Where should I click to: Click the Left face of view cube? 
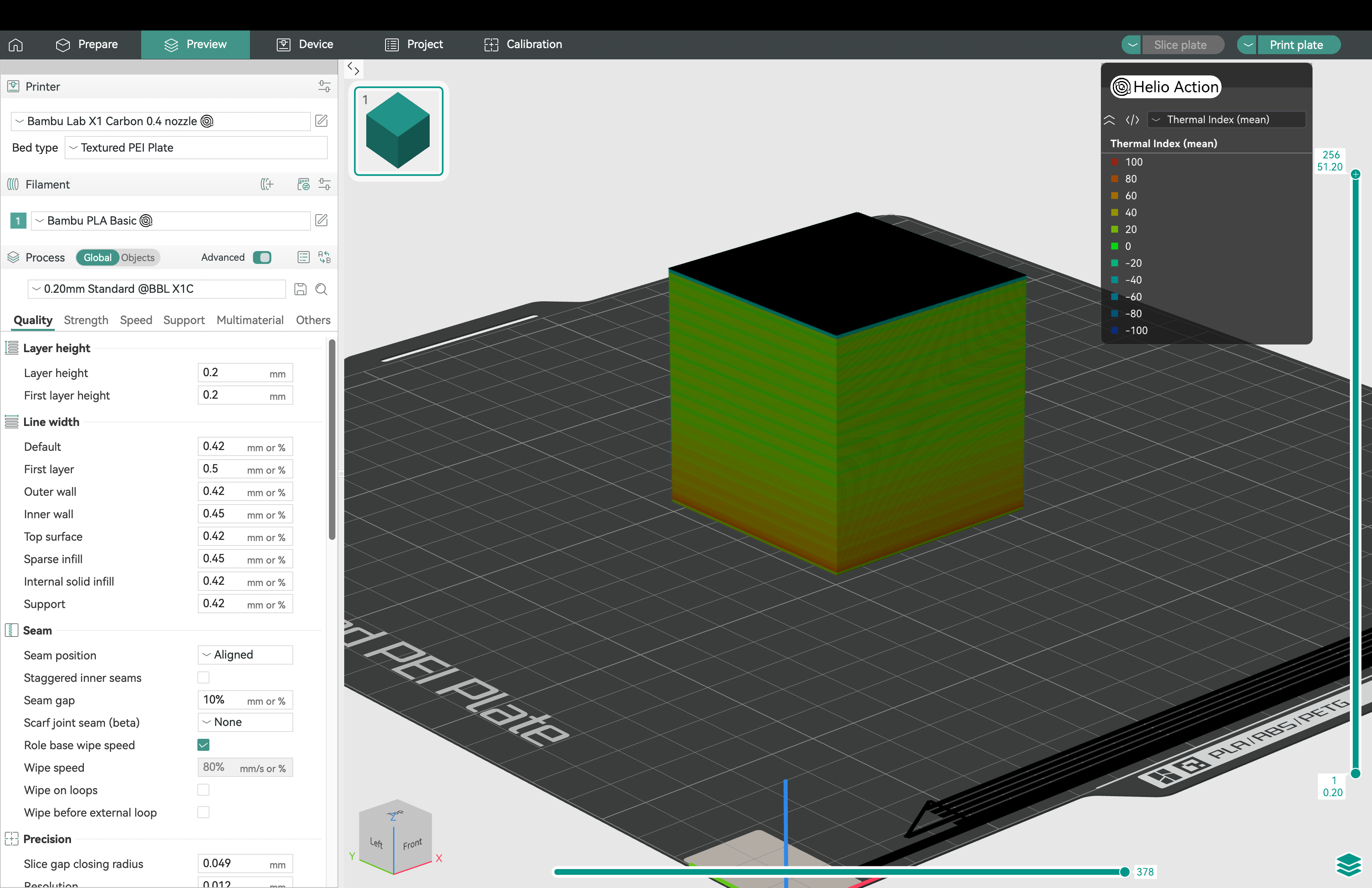(x=376, y=842)
